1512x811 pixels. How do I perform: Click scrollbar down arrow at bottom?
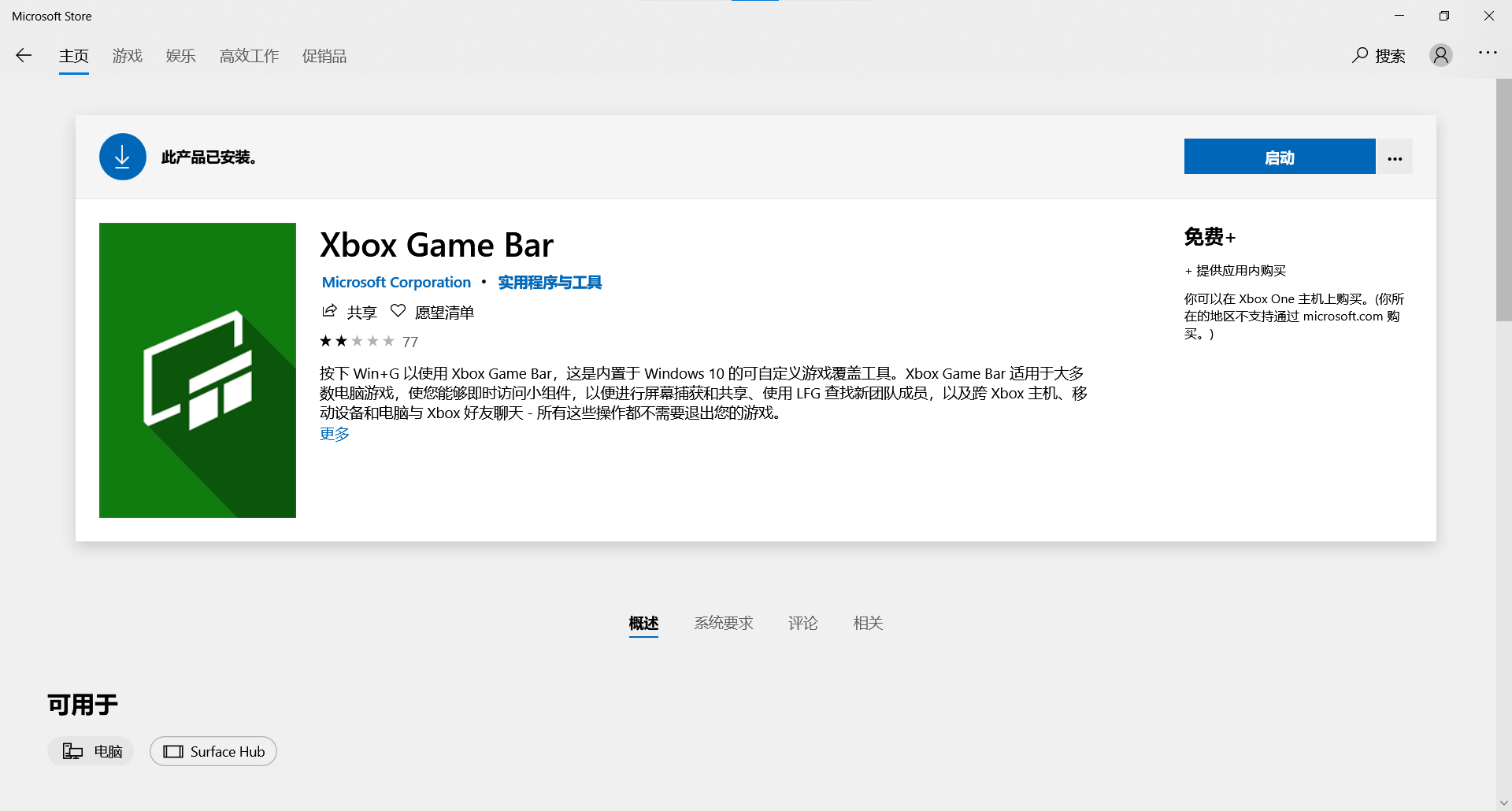(x=1504, y=803)
